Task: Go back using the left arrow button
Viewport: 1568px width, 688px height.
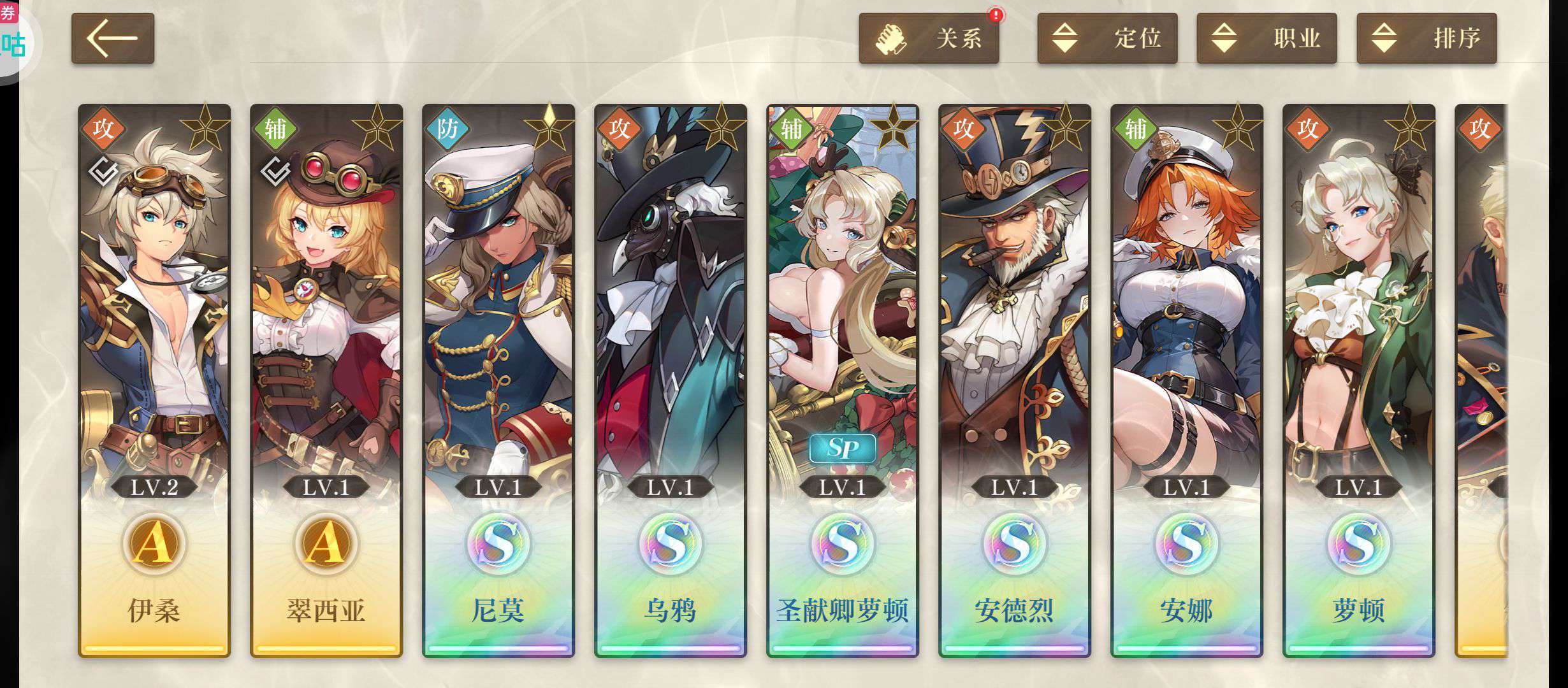Action: coord(113,38)
